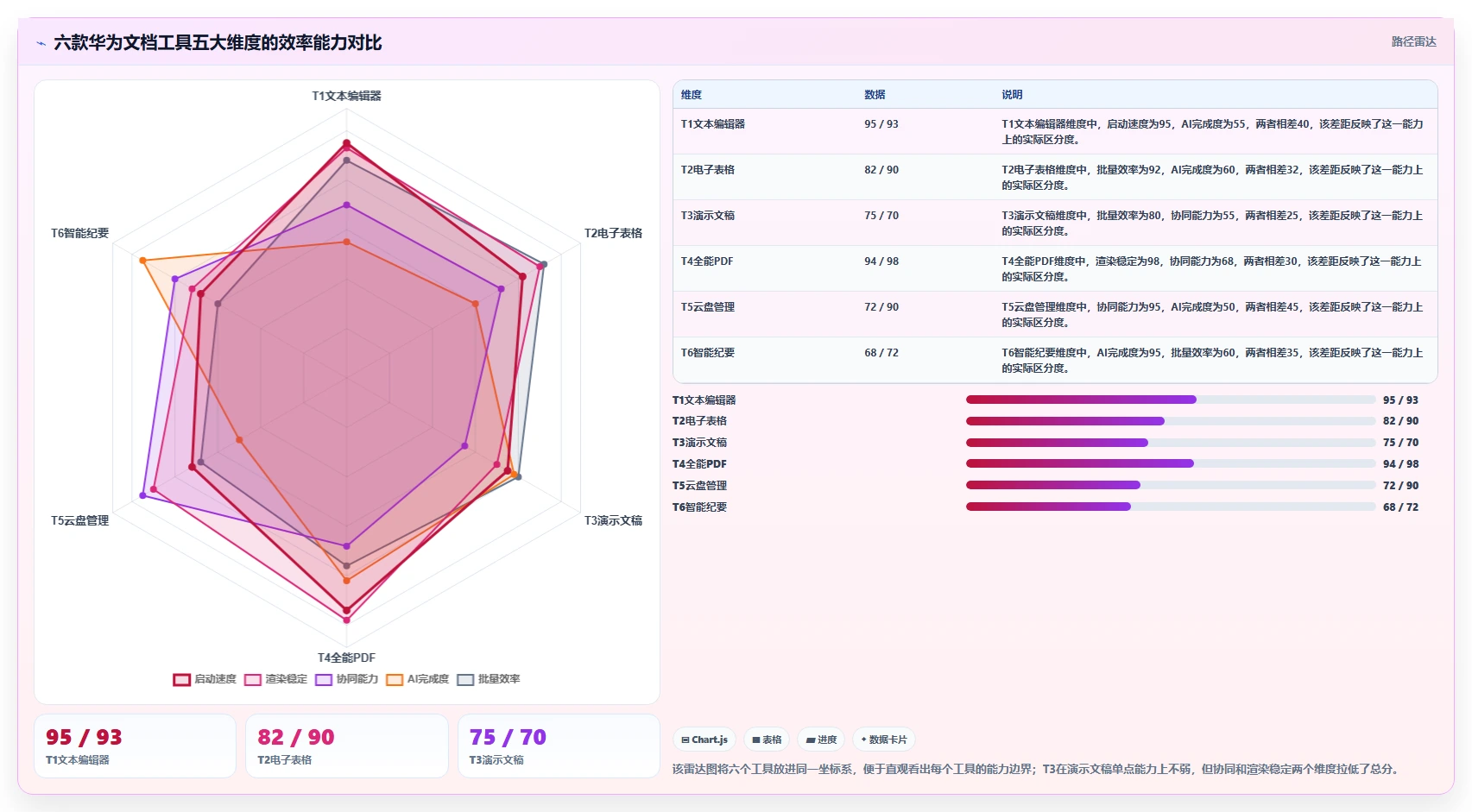
Task: Select the T3演示文稿 table row name
Action: tap(707, 216)
